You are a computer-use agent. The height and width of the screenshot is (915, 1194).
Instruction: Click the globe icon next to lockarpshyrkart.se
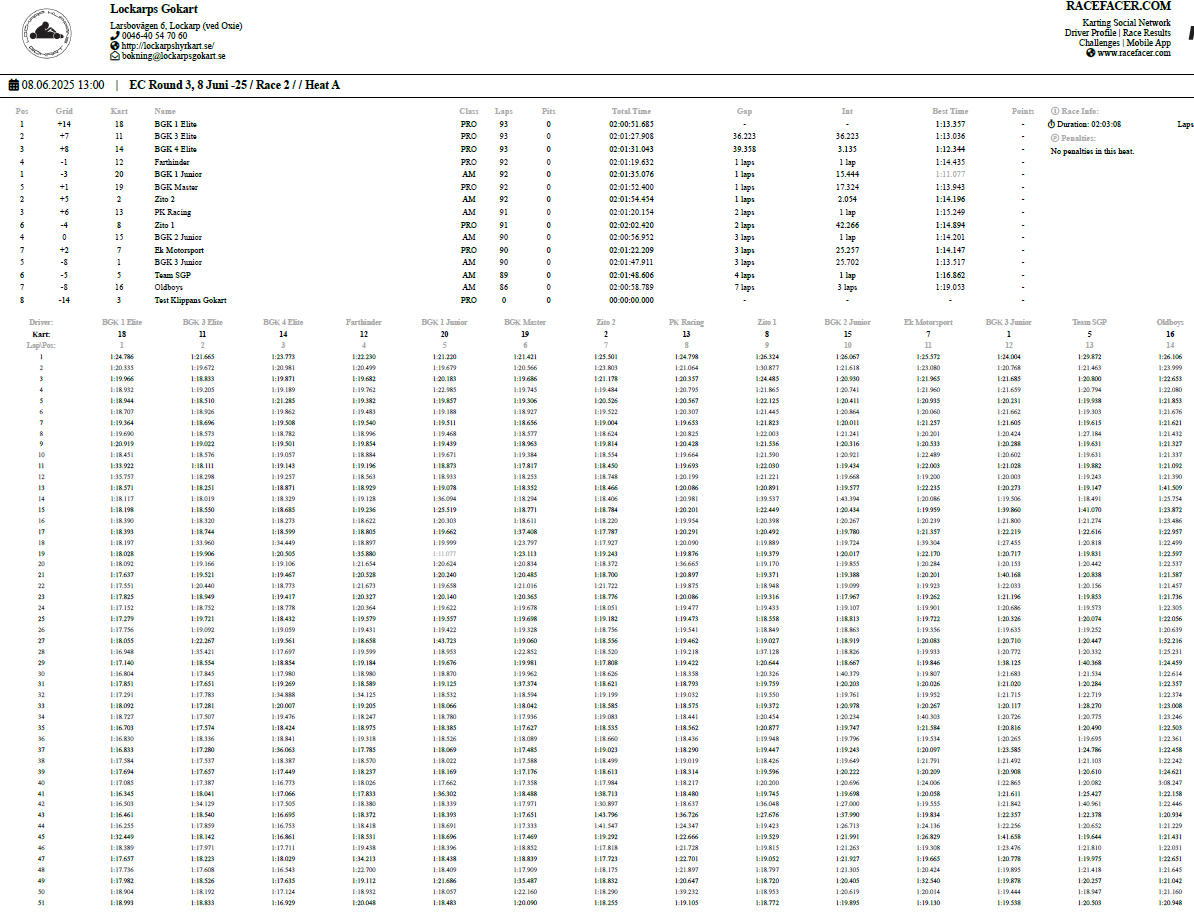[115, 46]
